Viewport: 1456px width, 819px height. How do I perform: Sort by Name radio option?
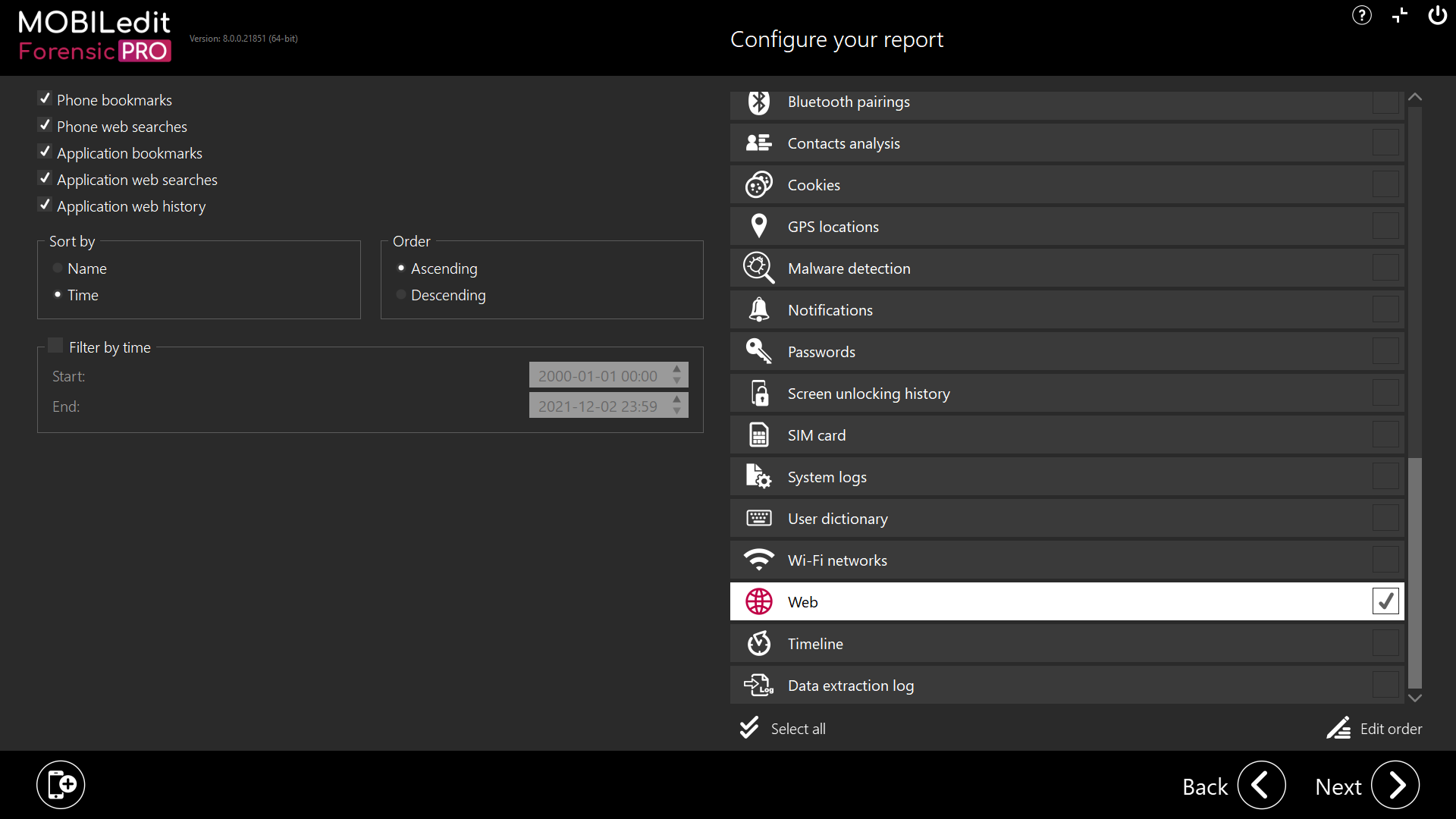tap(58, 268)
